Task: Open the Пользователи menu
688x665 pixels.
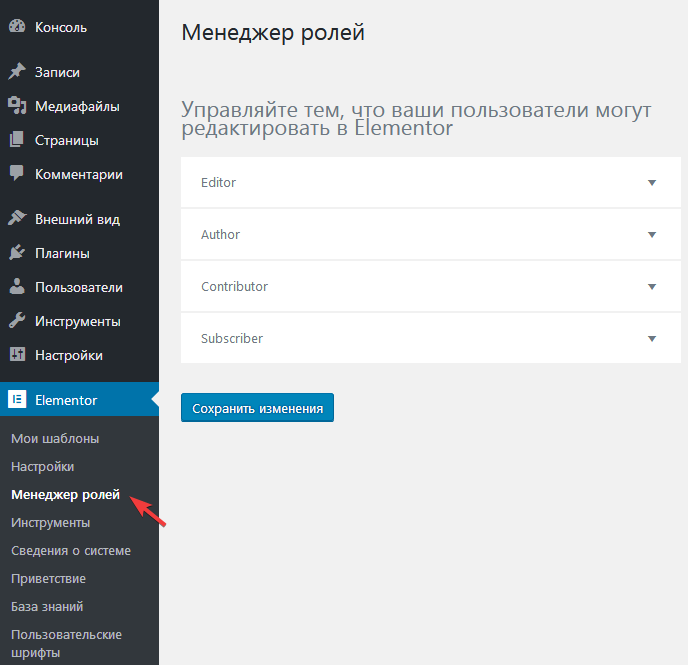Action: pyautogui.click(x=79, y=287)
